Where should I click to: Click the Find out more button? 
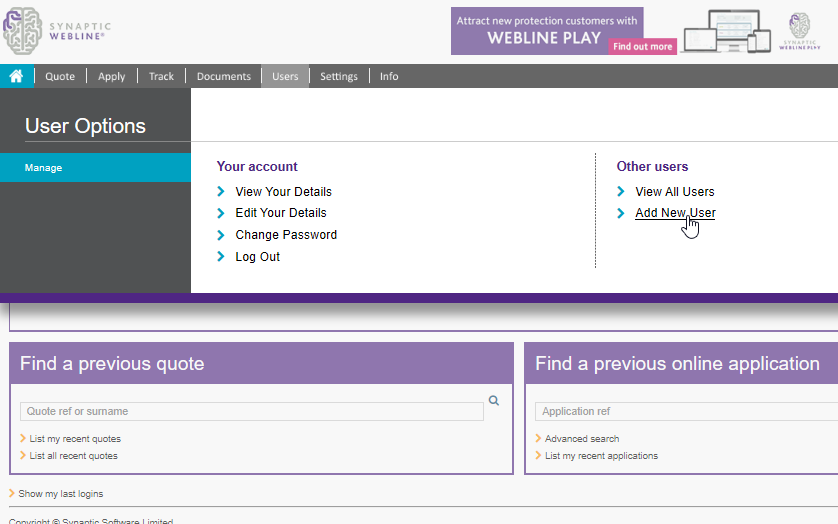[x=642, y=47]
